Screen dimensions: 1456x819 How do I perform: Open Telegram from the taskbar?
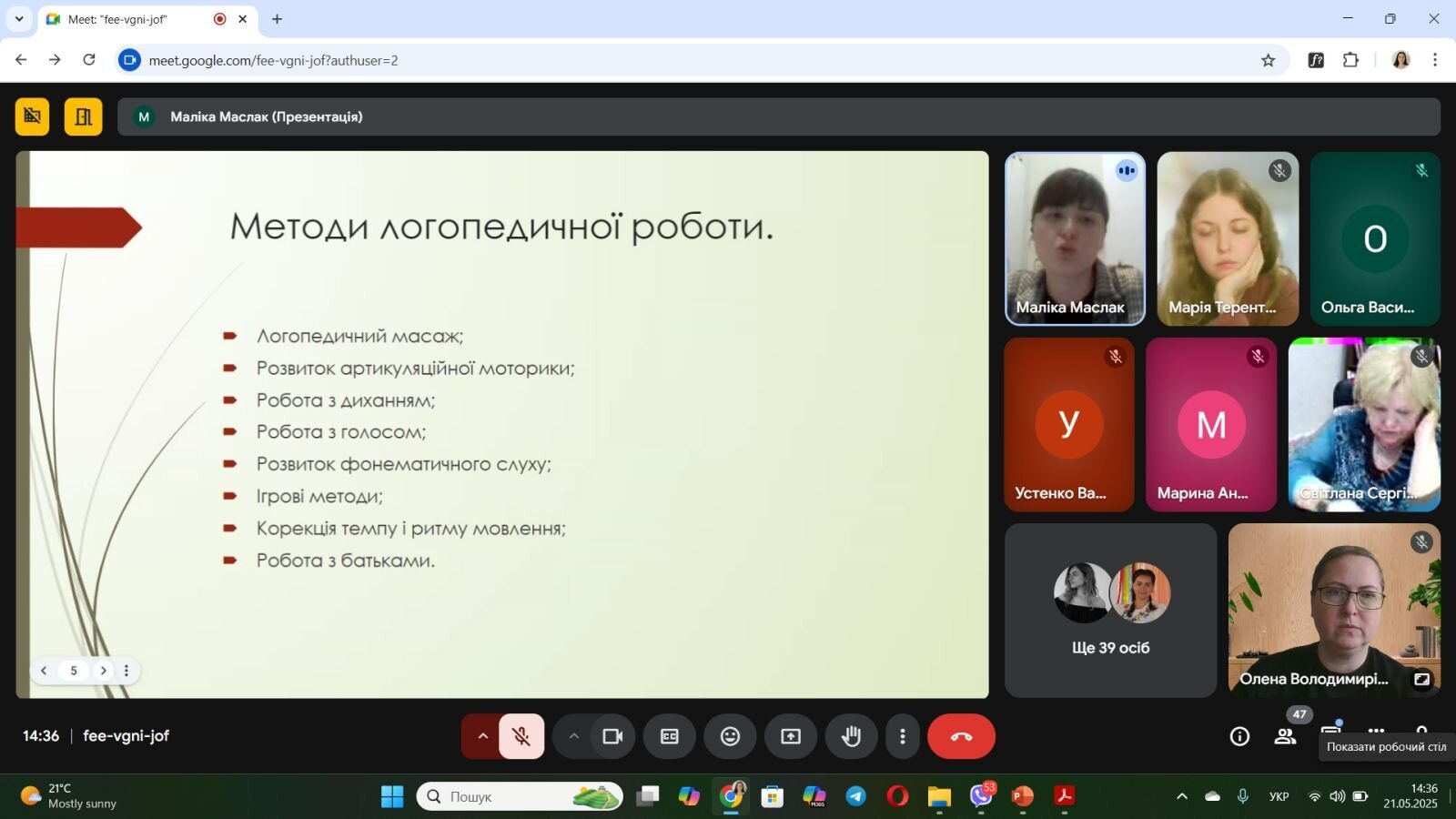click(x=855, y=796)
